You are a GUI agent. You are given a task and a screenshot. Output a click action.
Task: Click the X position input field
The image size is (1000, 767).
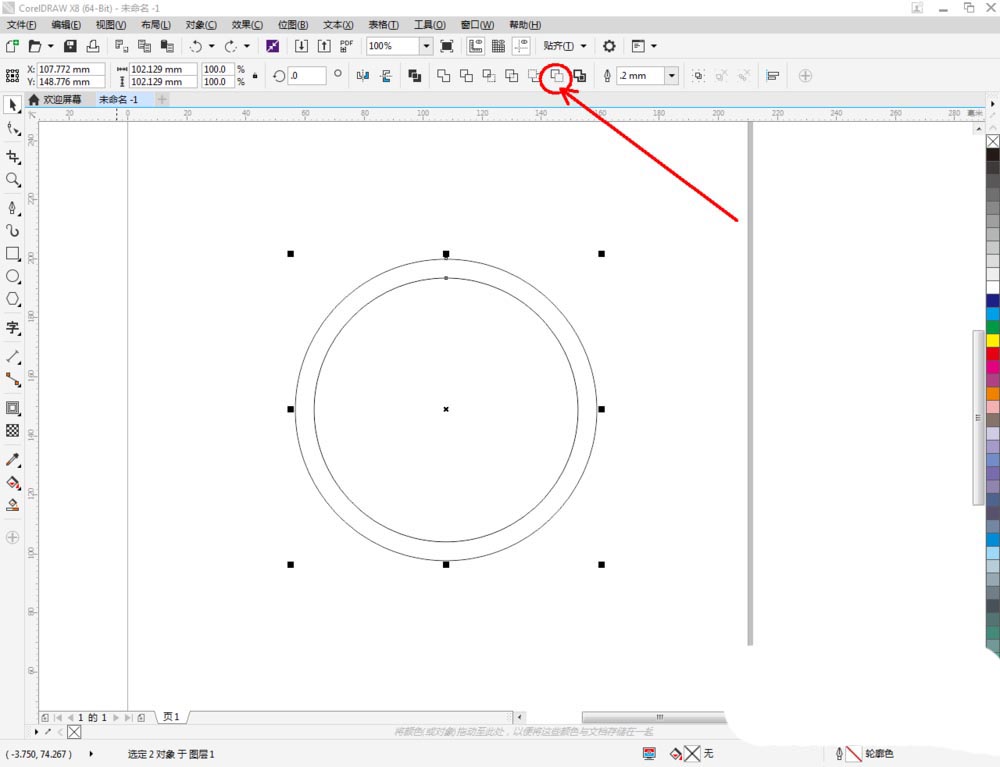point(71,69)
